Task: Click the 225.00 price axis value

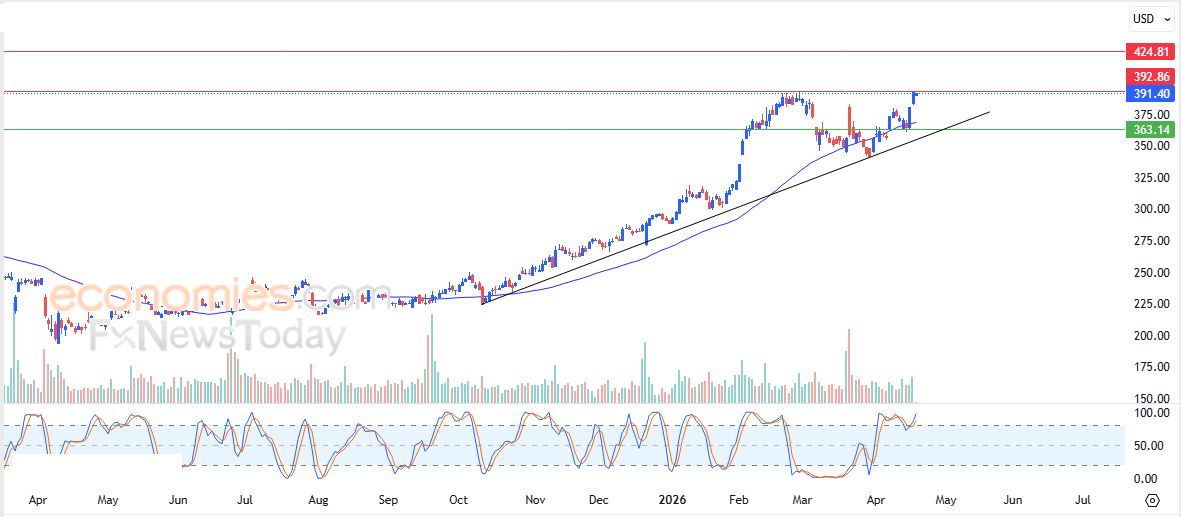Action: [x=1152, y=304]
